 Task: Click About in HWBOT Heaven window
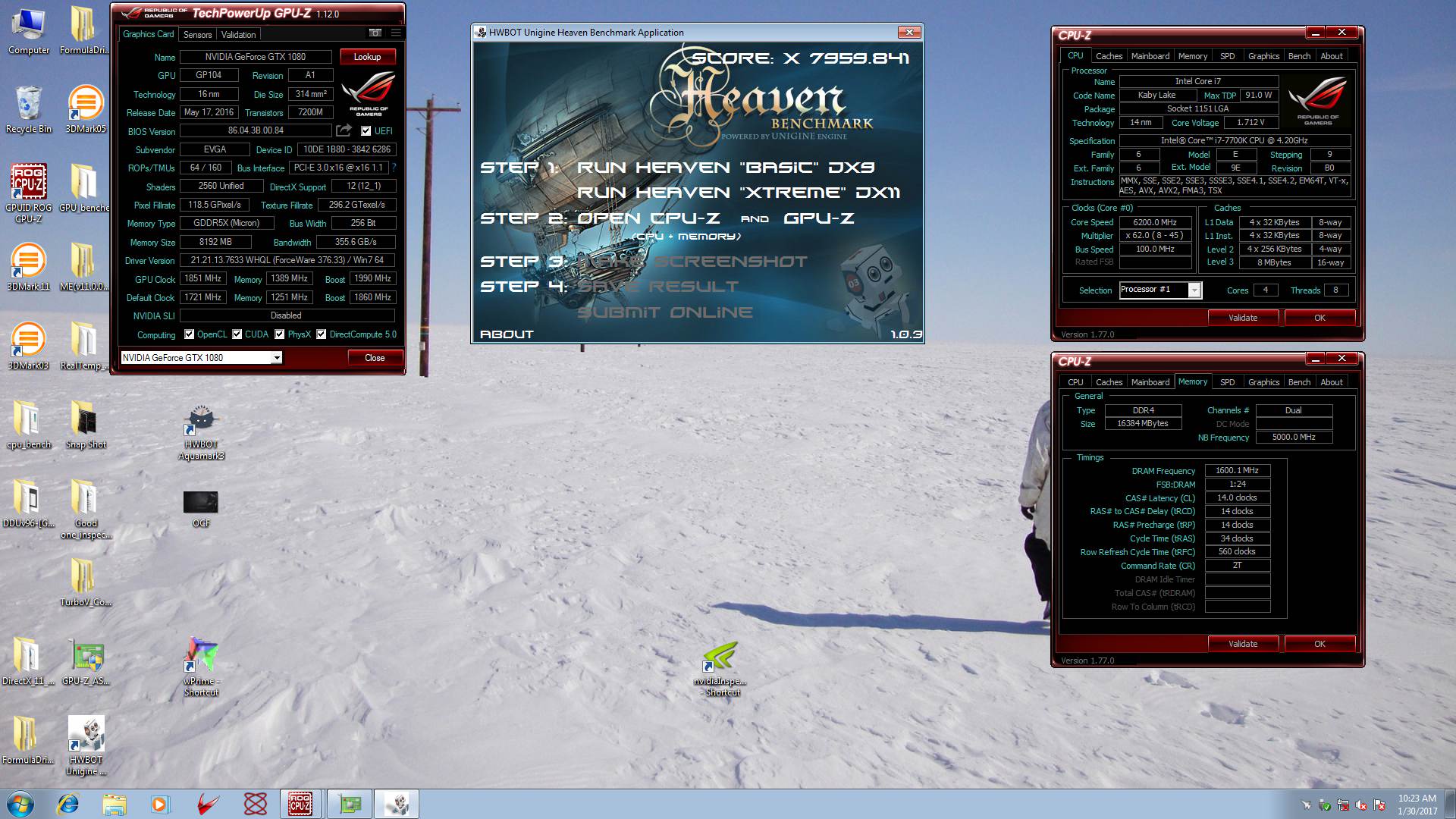507,334
